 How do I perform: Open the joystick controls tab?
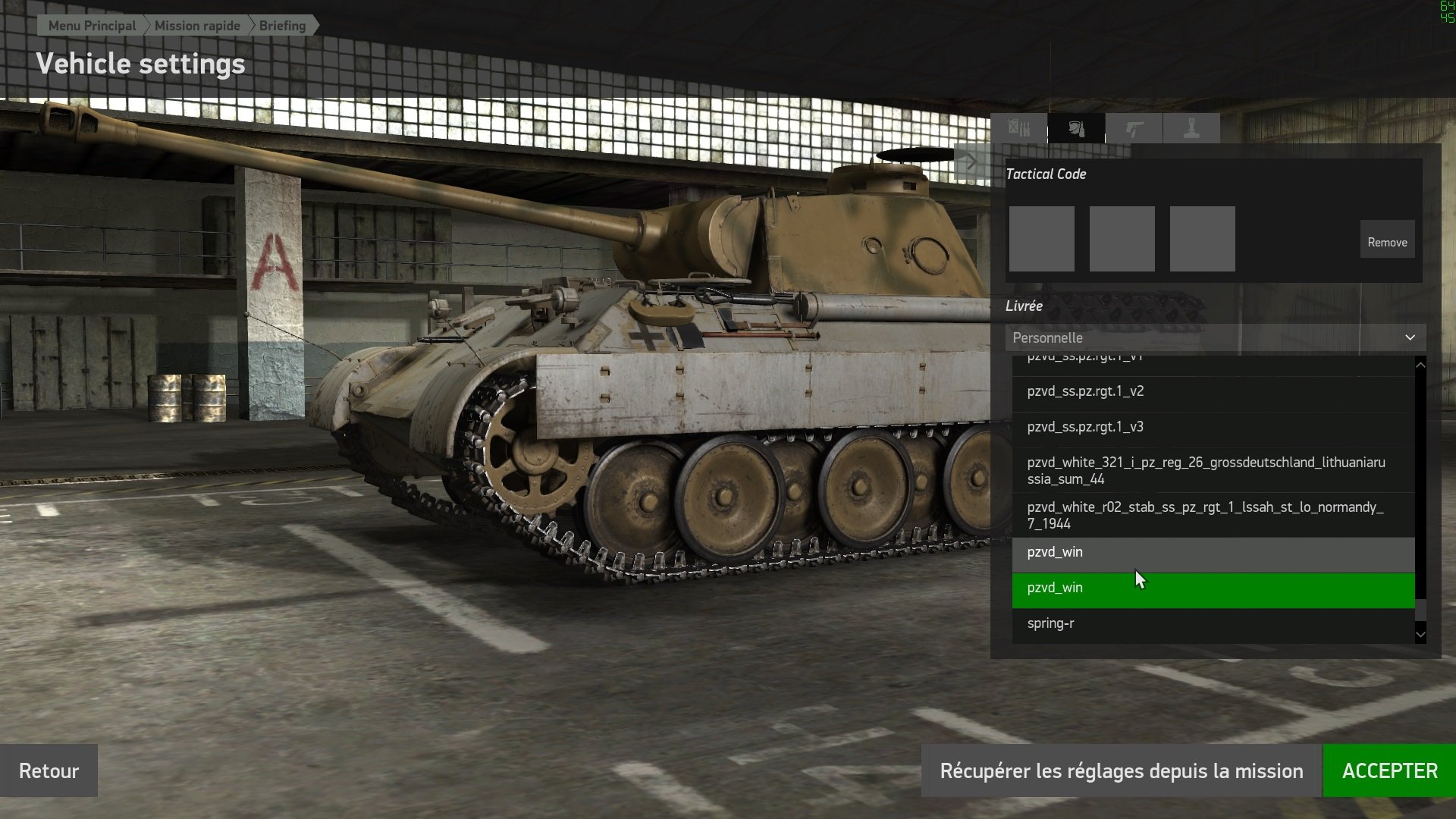[x=1191, y=128]
